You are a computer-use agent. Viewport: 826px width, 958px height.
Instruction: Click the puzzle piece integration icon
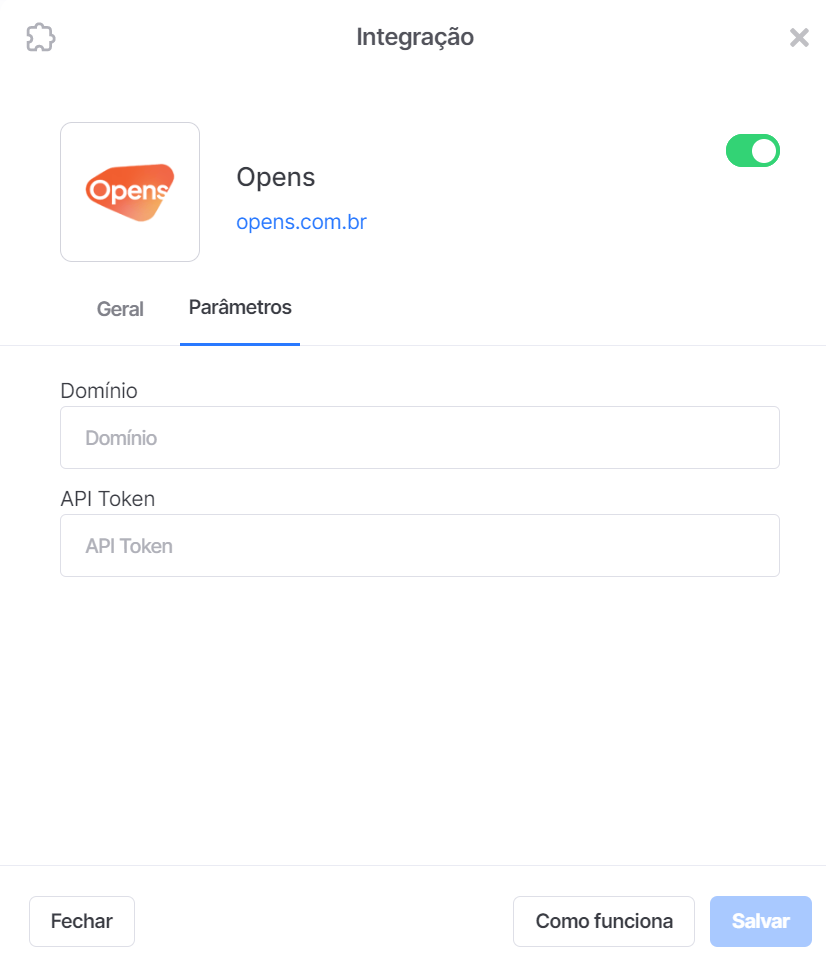point(41,37)
